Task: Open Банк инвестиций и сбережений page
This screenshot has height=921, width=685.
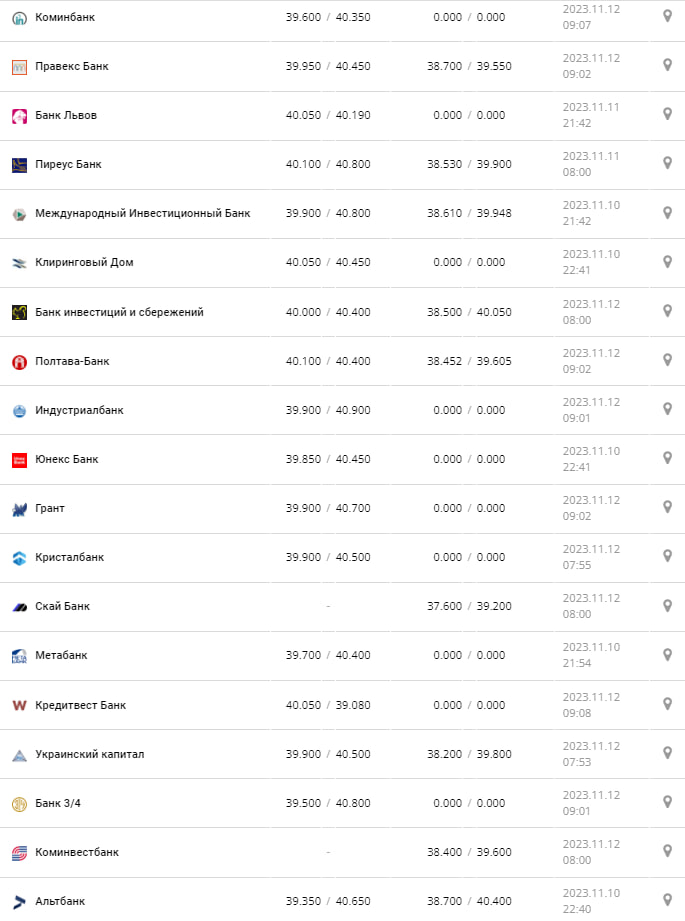Action: click(119, 312)
